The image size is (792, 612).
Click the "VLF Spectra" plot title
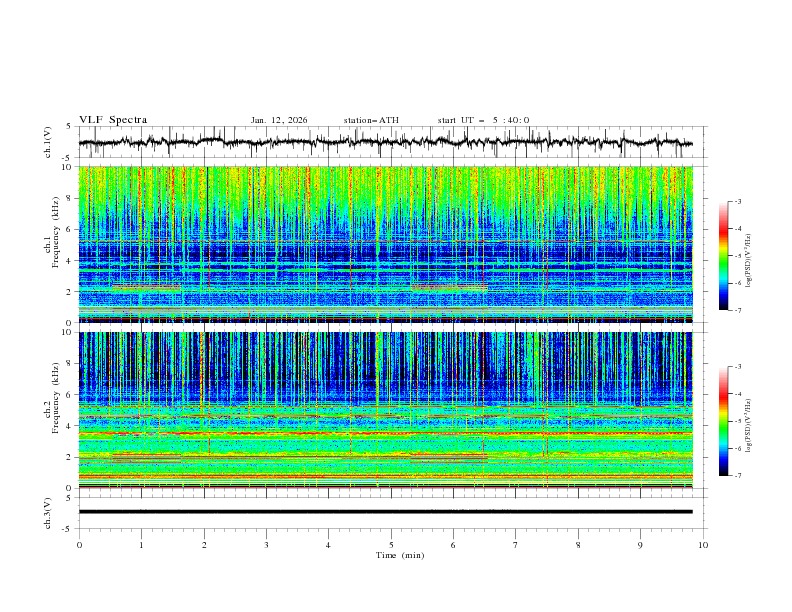pyautogui.click(x=113, y=120)
